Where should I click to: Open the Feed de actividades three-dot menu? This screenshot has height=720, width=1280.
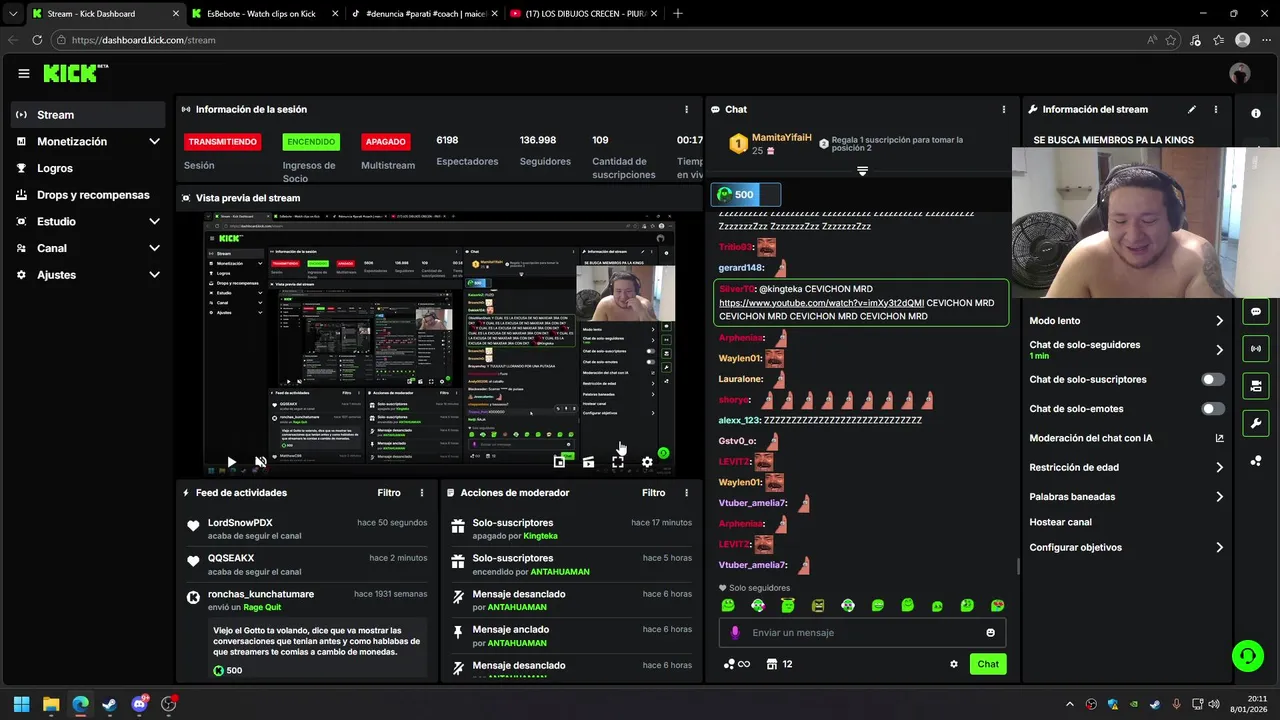pyautogui.click(x=422, y=493)
